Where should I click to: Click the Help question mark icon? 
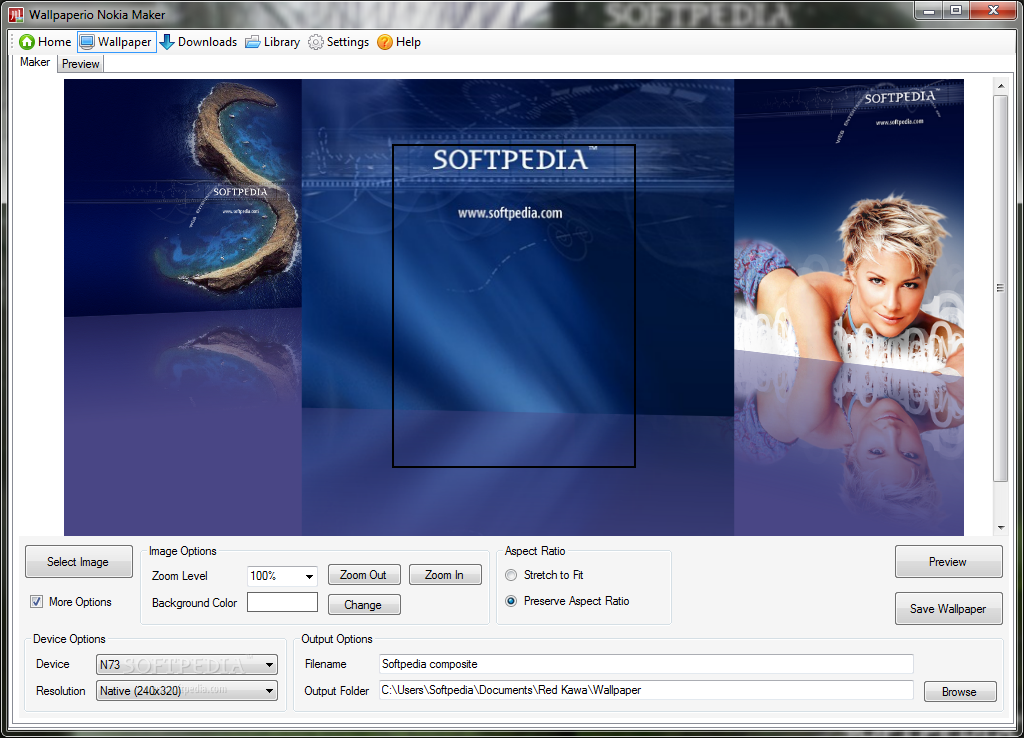pos(385,42)
